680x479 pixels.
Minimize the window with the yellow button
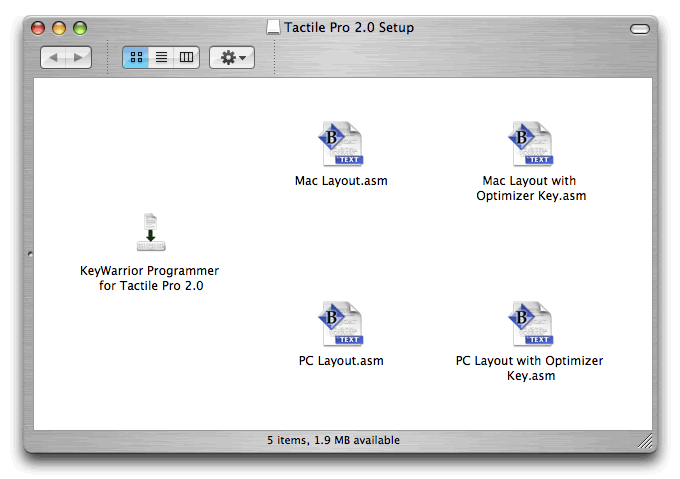(59, 28)
